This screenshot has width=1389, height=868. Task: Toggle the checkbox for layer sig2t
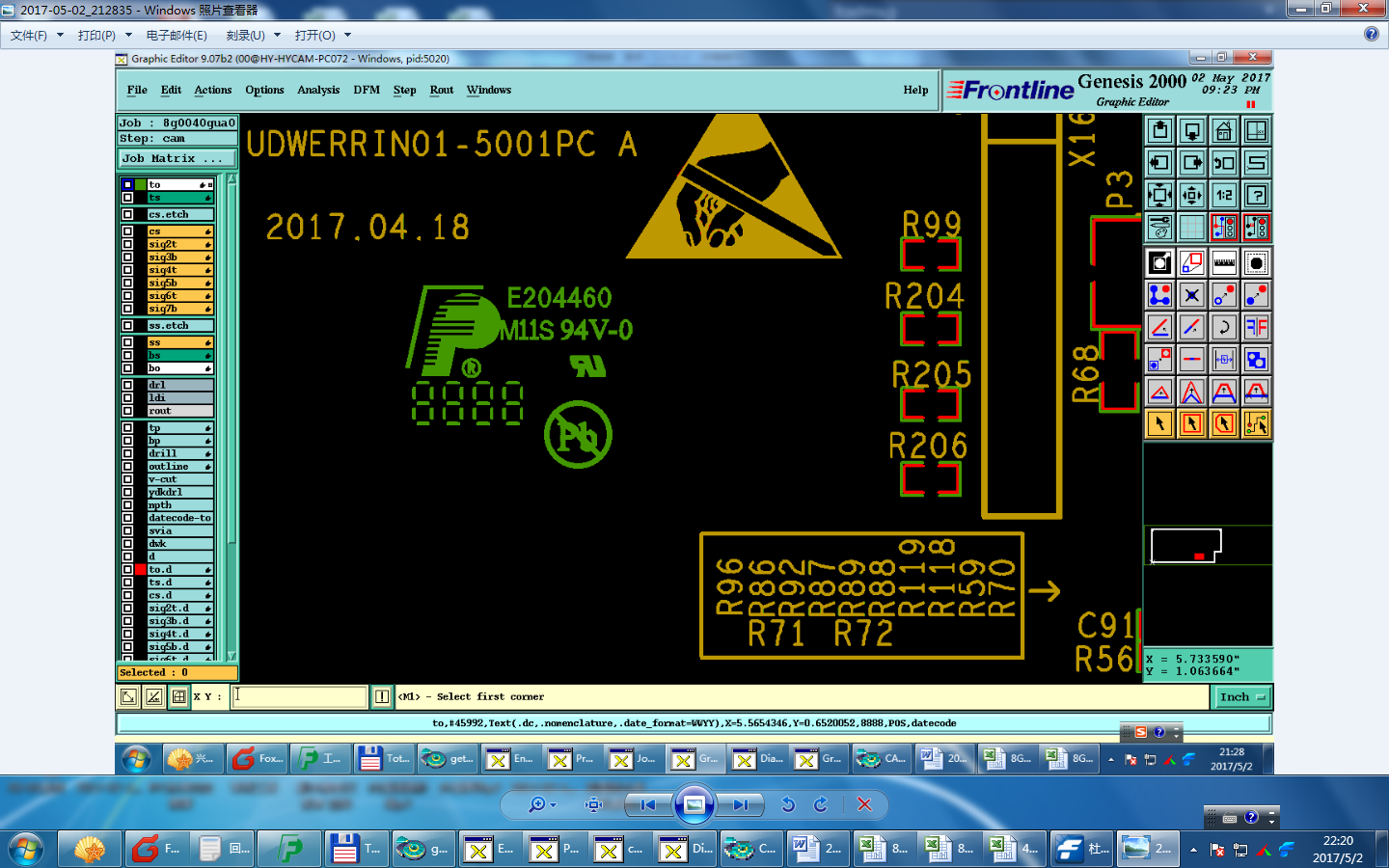coord(127,244)
